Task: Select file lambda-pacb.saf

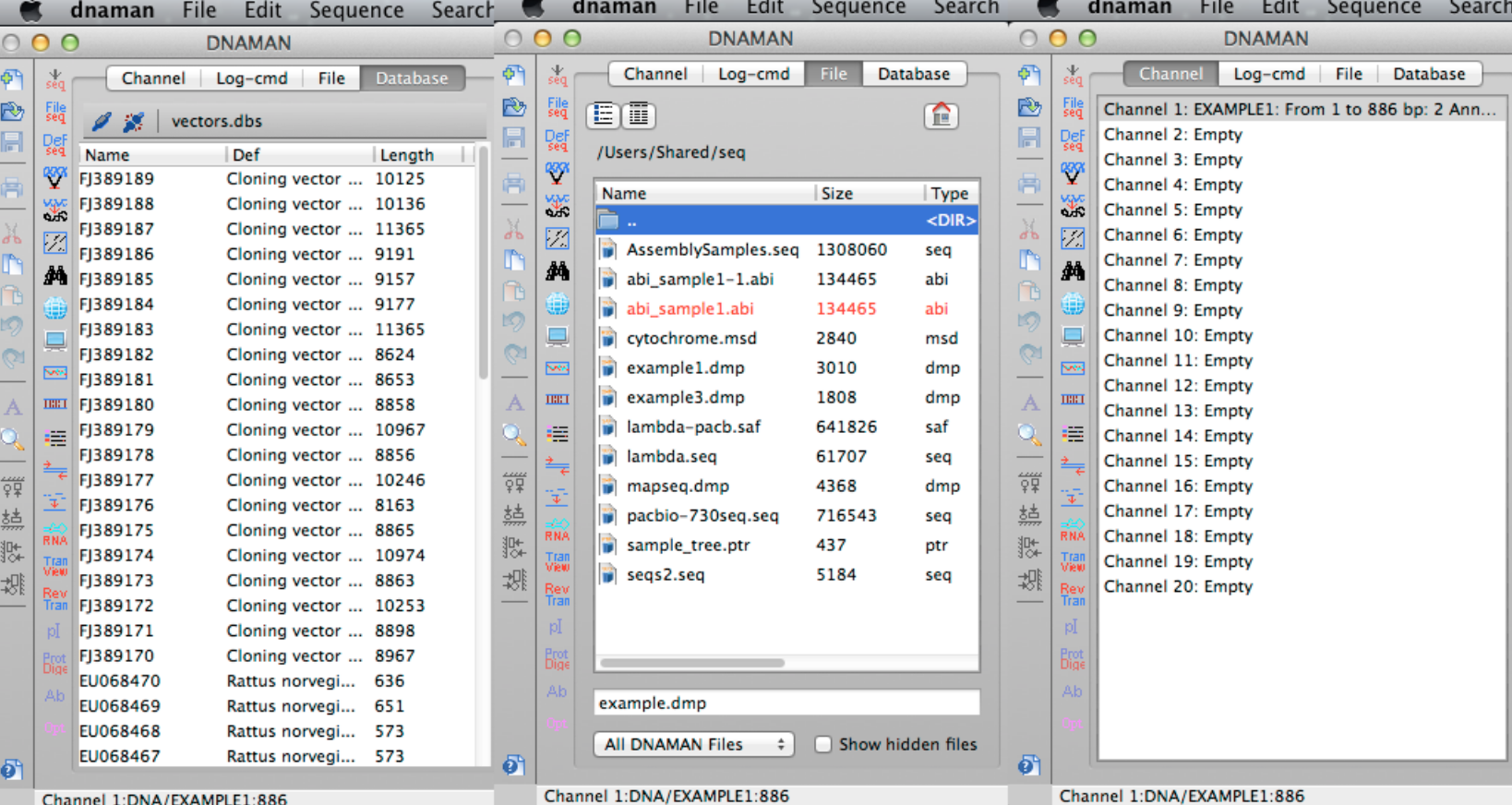Action: pyautogui.click(x=786, y=427)
